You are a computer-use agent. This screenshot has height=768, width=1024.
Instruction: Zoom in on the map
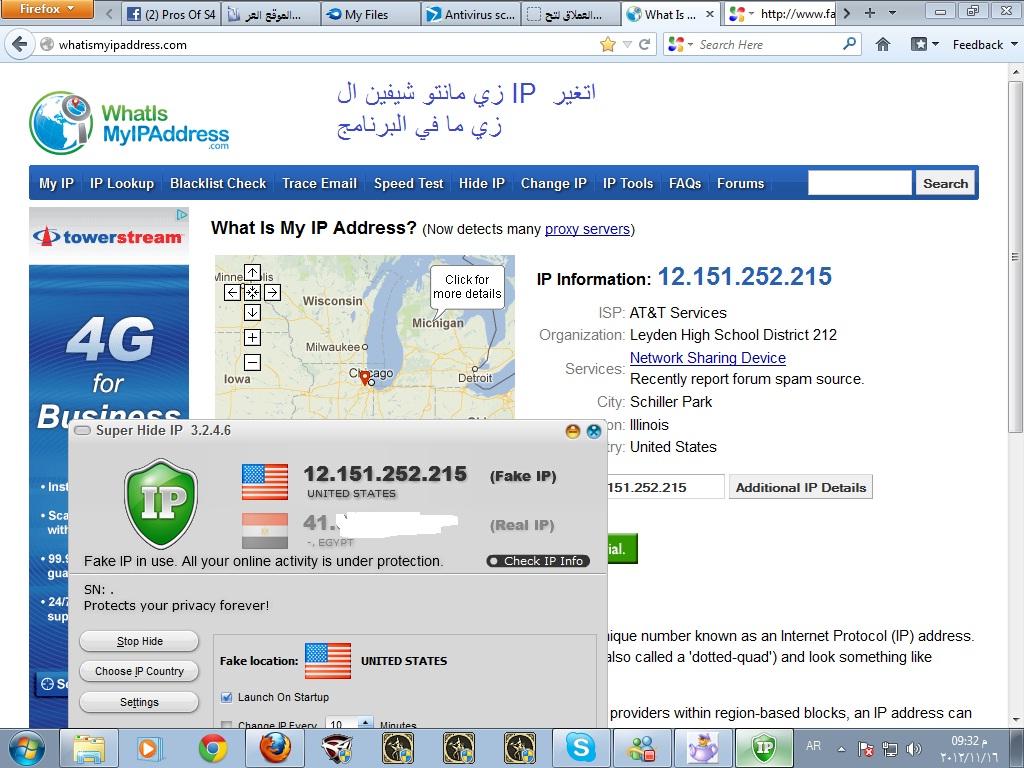(x=252, y=337)
